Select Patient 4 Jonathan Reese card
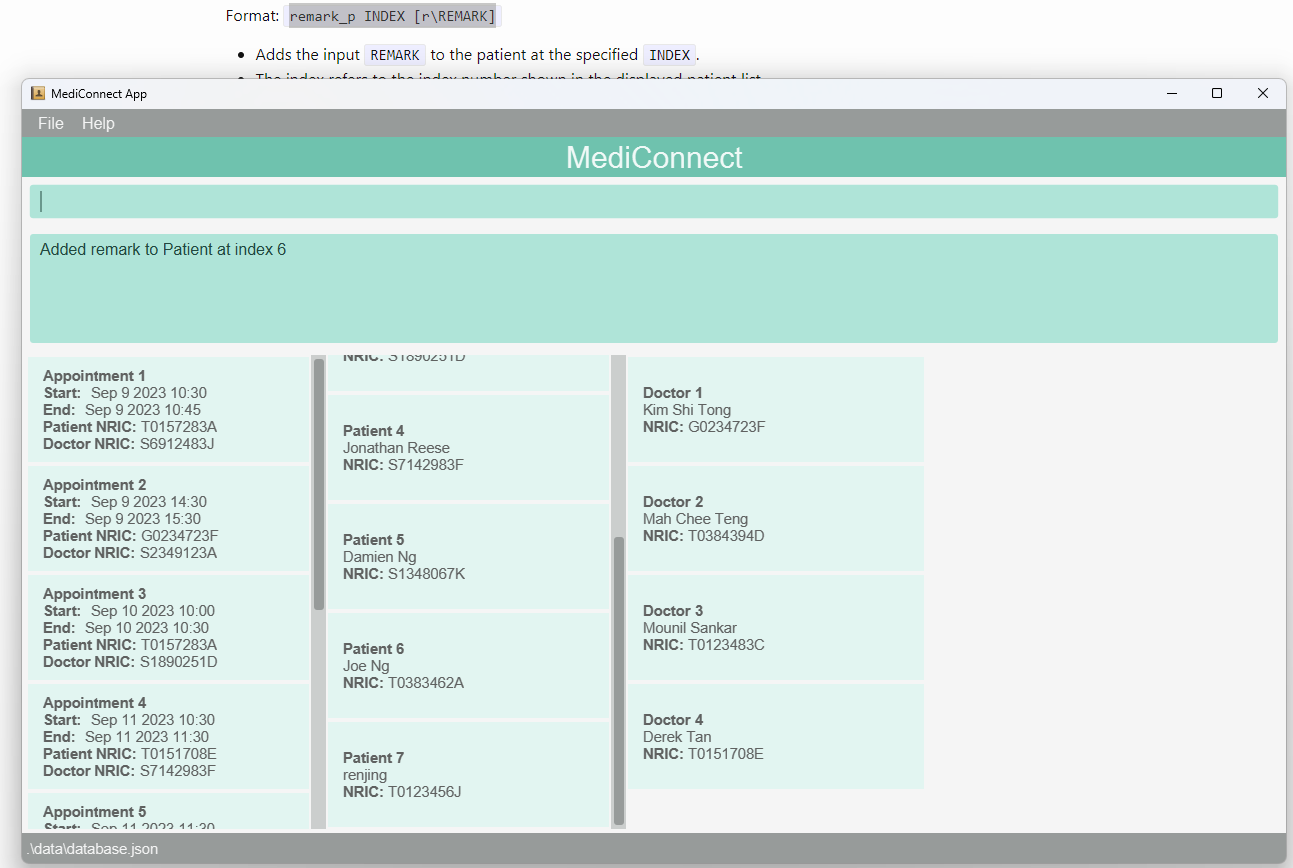This screenshot has height=868, width=1293. [468, 447]
